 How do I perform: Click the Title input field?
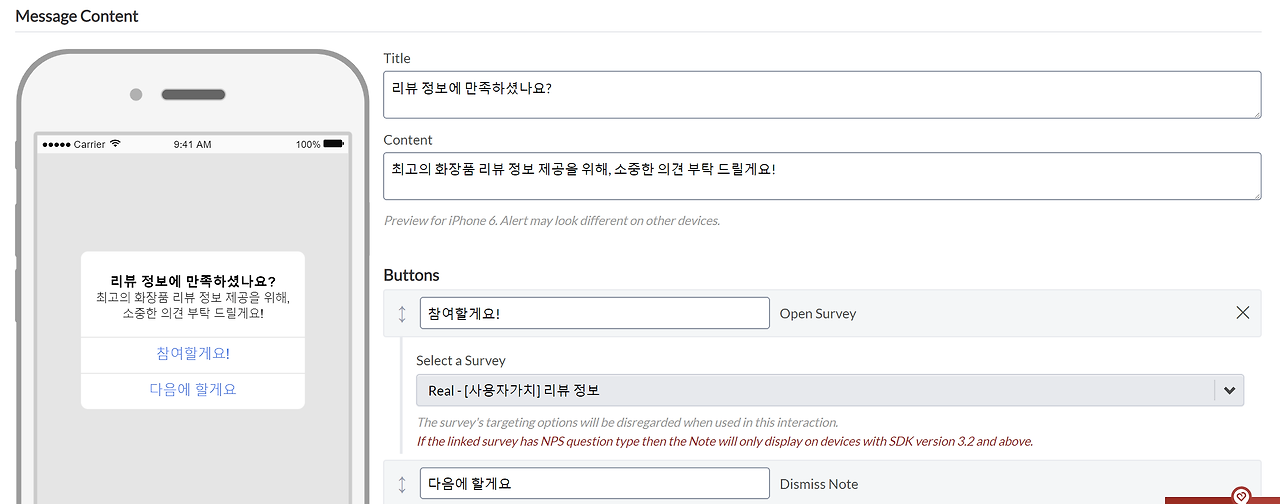(822, 95)
